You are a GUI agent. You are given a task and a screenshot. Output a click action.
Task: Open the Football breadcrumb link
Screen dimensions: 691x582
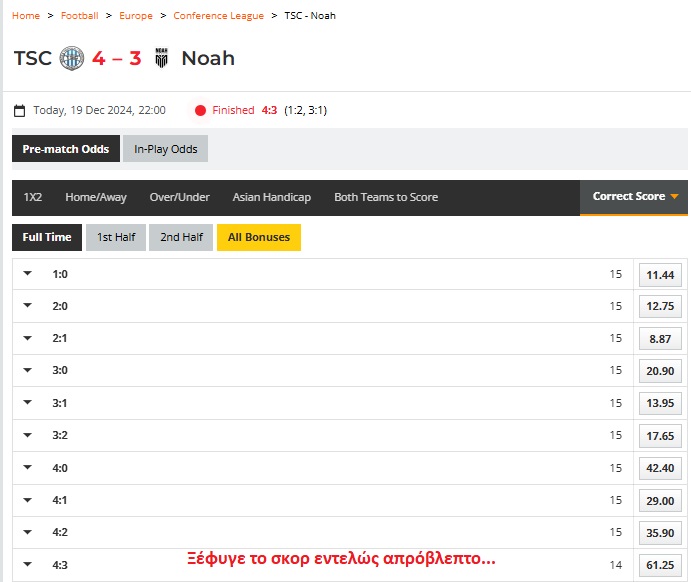(79, 16)
